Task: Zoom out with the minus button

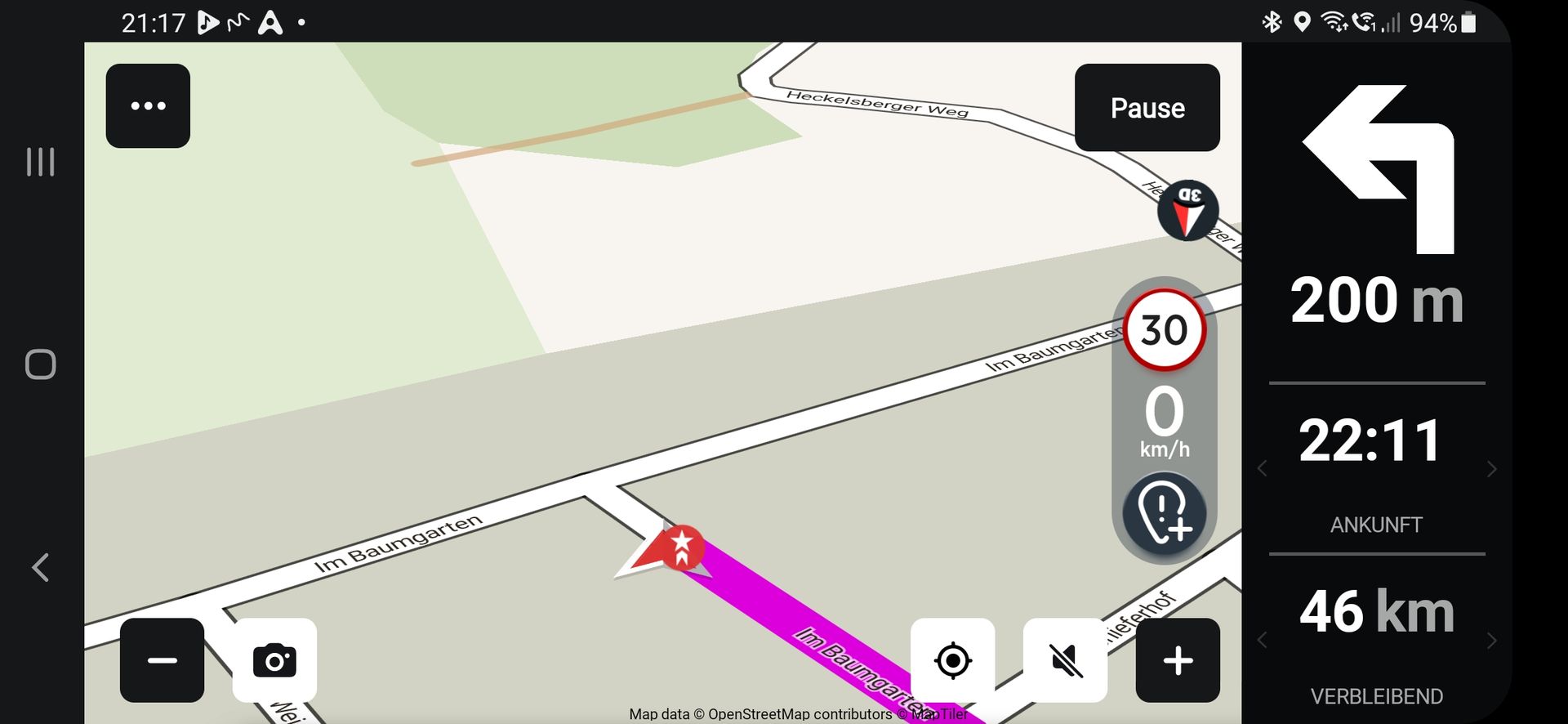Action: point(162,660)
